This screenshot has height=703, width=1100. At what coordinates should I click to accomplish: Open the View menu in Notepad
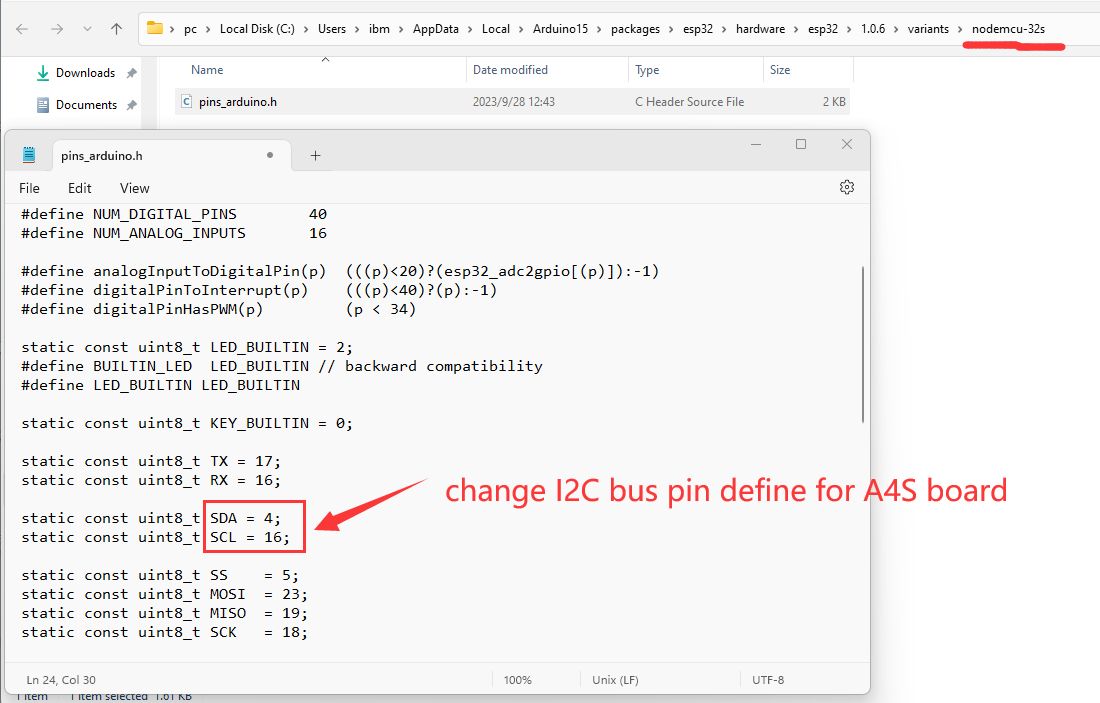pyautogui.click(x=134, y=188)
